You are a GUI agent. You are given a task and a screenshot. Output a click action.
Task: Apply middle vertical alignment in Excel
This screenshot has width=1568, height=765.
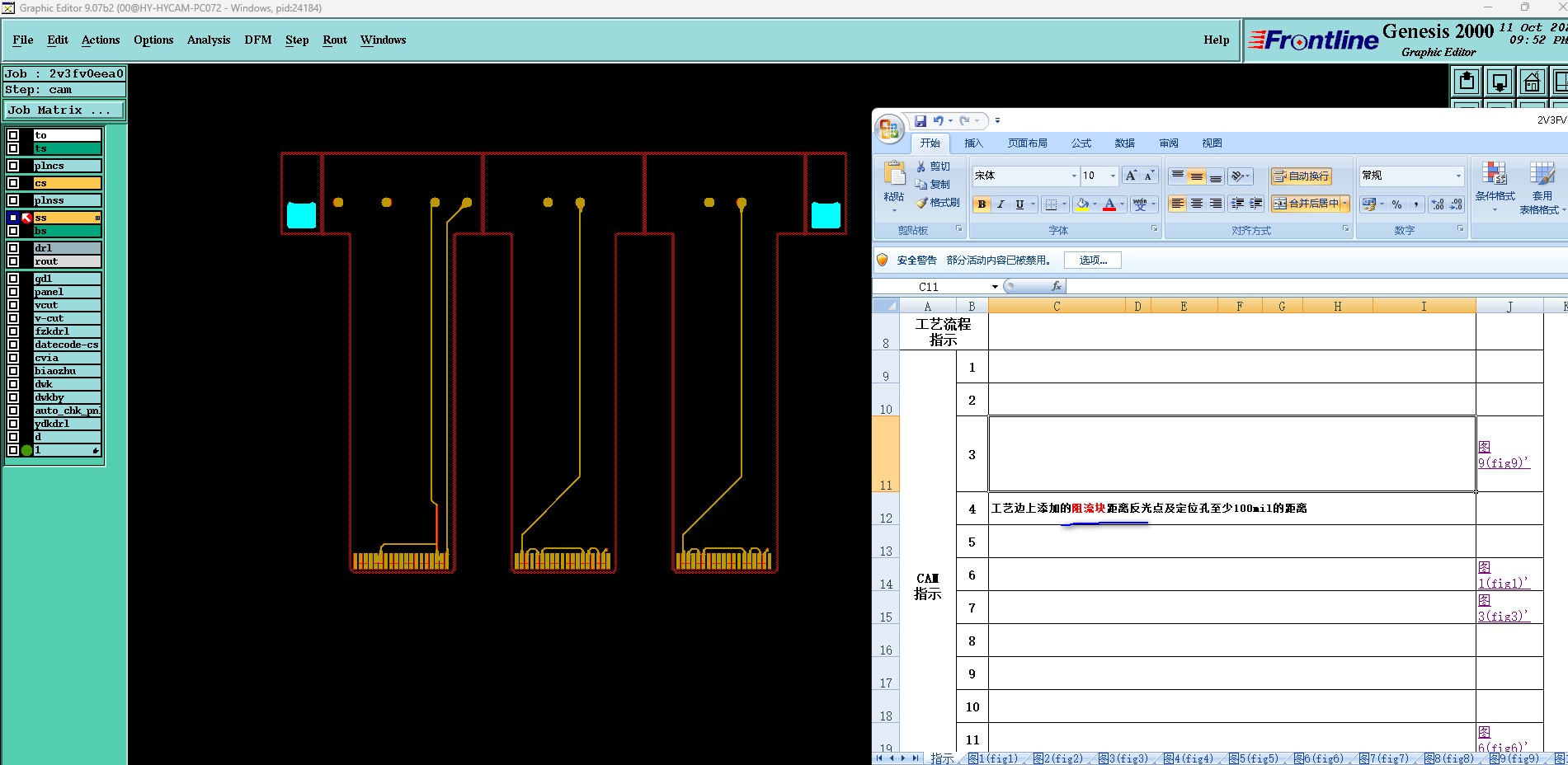tap(1197, 176)
